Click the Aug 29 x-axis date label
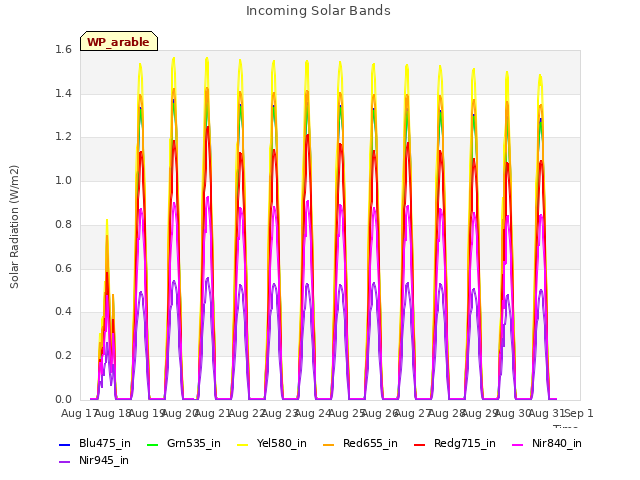The width and height of the screenshot is (640, 480). point(480,414)
